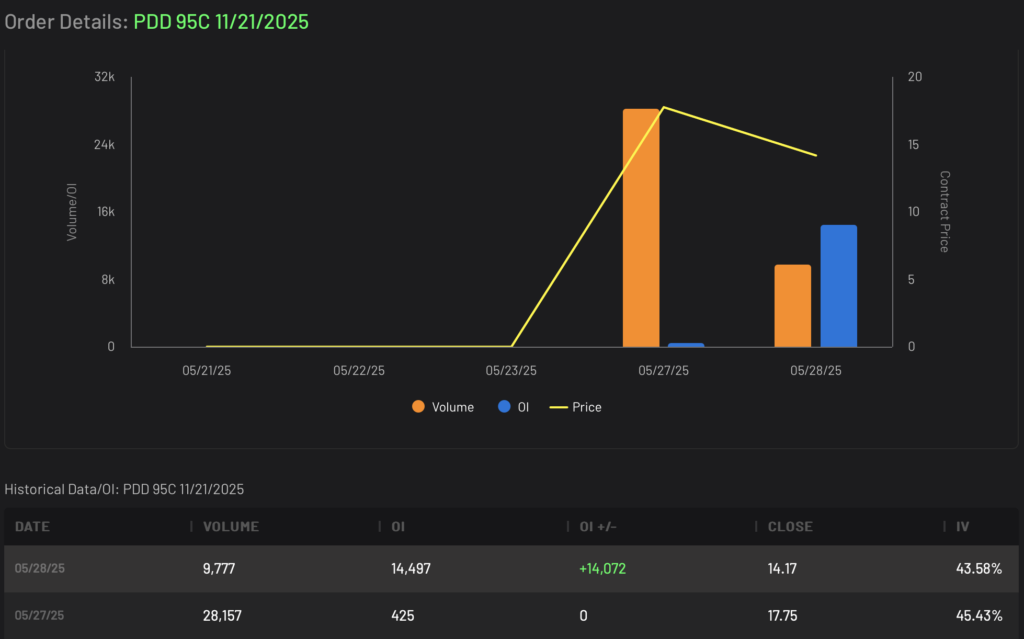
Task: Click the 14,497 open interest value
Action: click(x=411, y=568)
